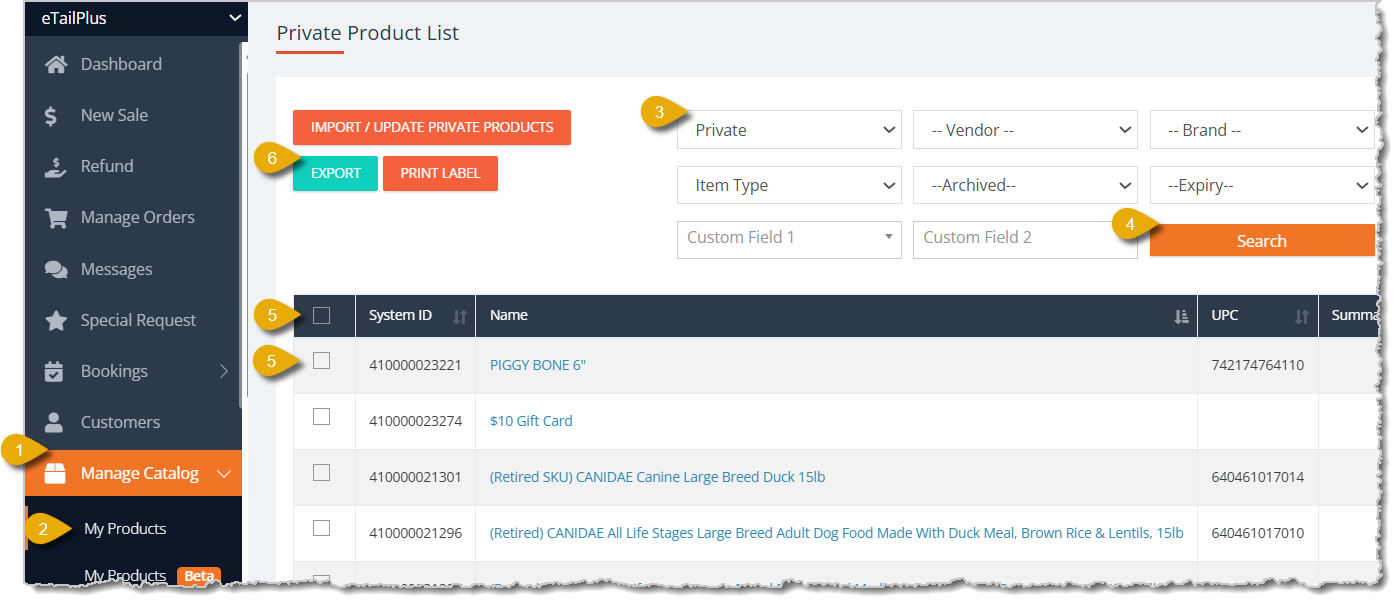Check the Retired SKU CANIDAE Duck 15lb checkbox
Viewport: 1399px width, 603px height.
pos(321,473)
